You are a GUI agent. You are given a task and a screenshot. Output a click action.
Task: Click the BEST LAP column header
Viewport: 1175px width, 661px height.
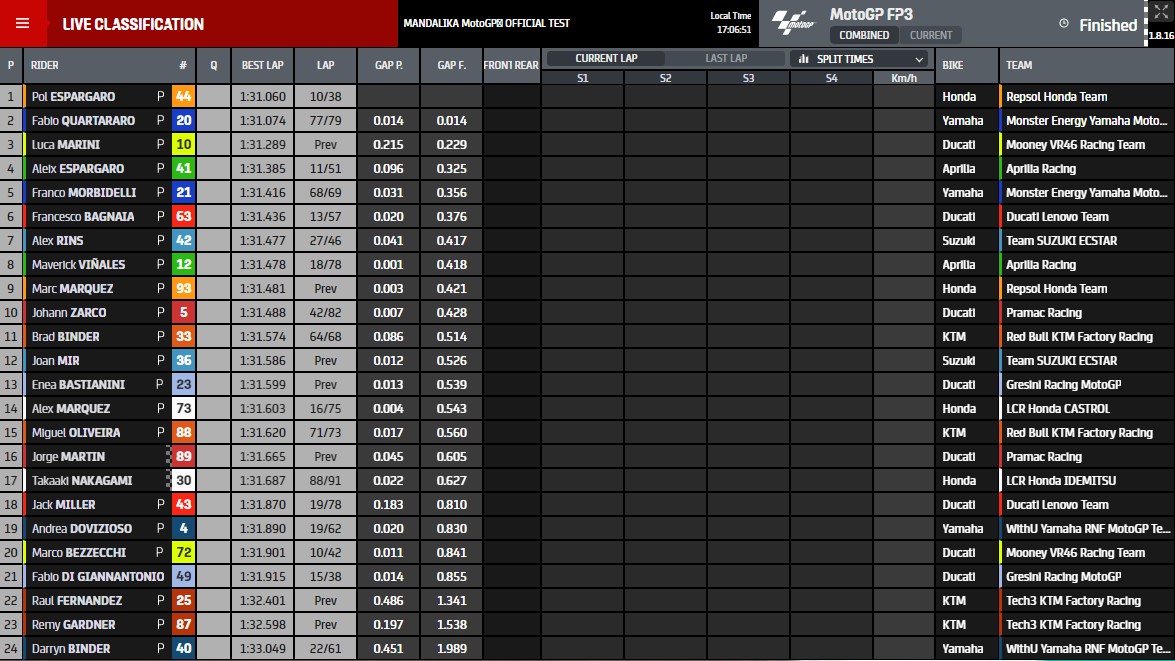pos(262,65)
